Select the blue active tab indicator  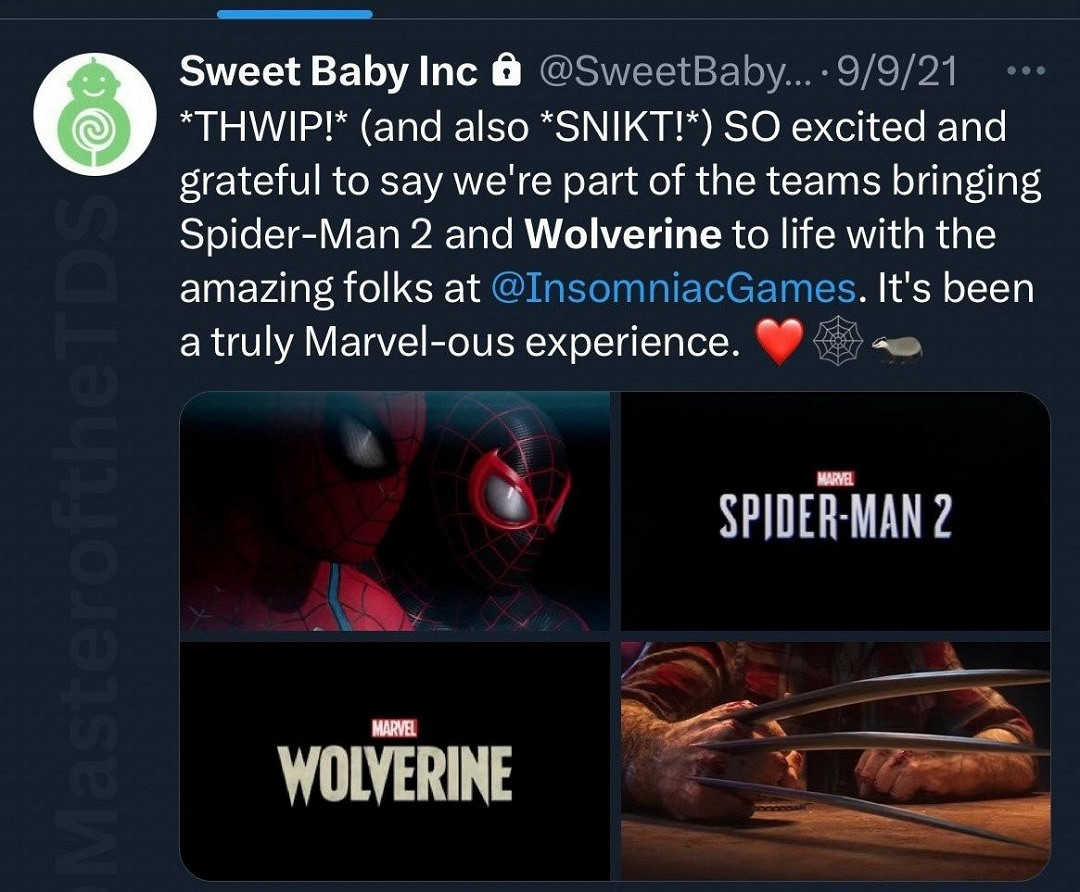[x=294, y=14]
